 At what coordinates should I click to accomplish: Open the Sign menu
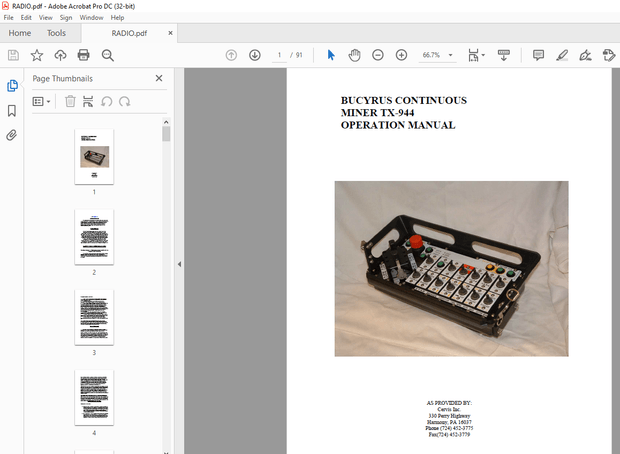click(66, 17)
